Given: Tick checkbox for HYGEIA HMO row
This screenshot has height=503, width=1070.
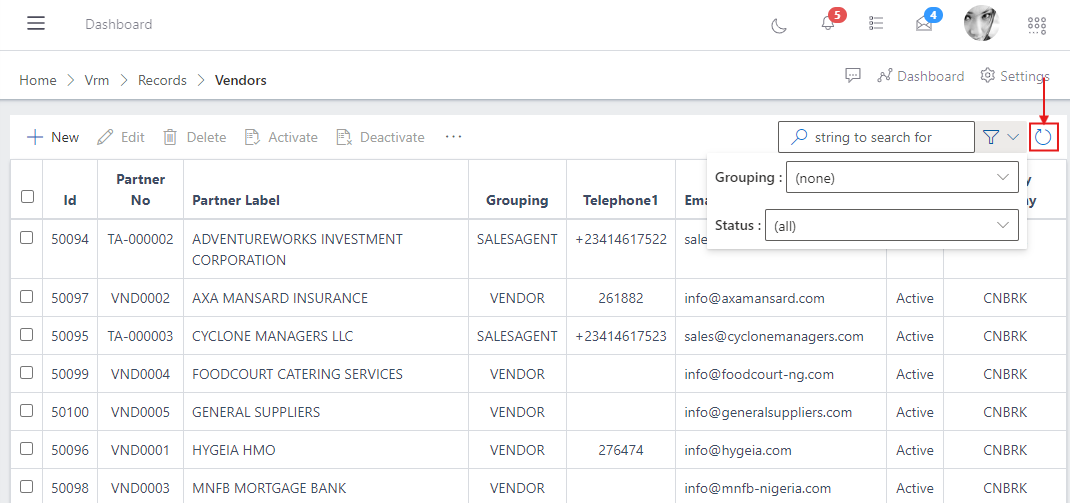Looking at the screenshot, I should 28,449.
